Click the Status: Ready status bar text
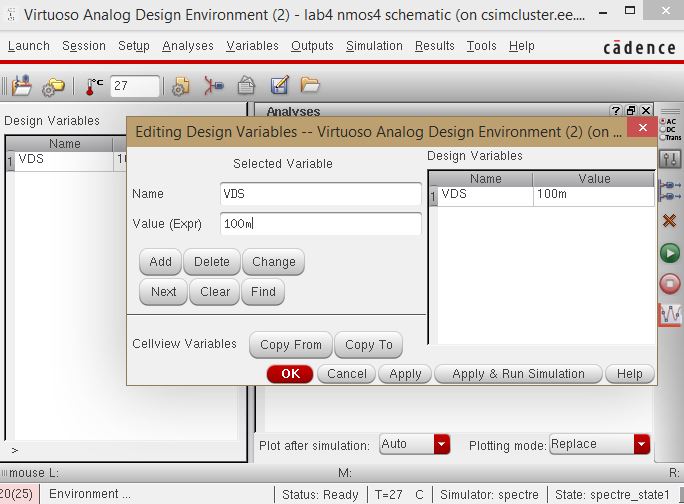The height and width of the screenshot is (504, 684). tap(320, 494)
